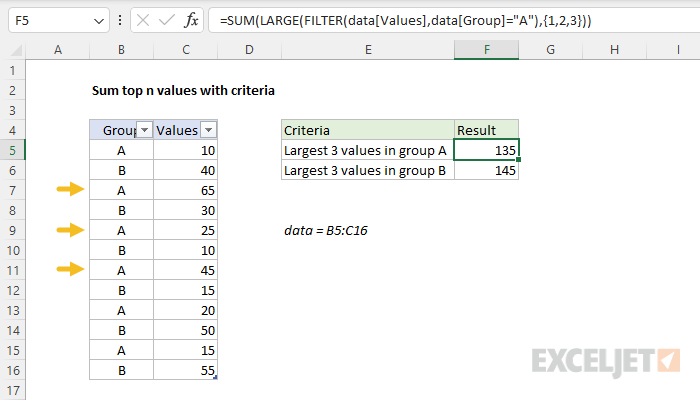Click the 'Criteria' header cell
This screenshot has width=700, height=400.
[368, 130]
